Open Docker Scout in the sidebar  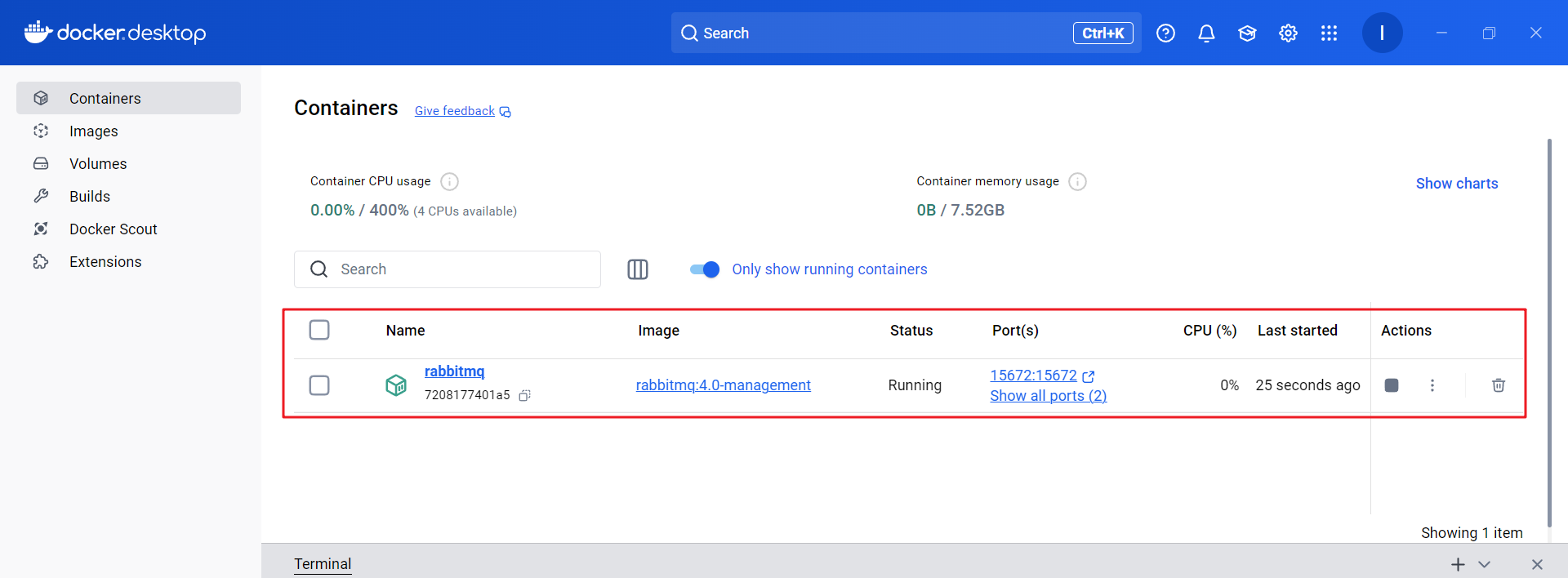pos(128,229)
